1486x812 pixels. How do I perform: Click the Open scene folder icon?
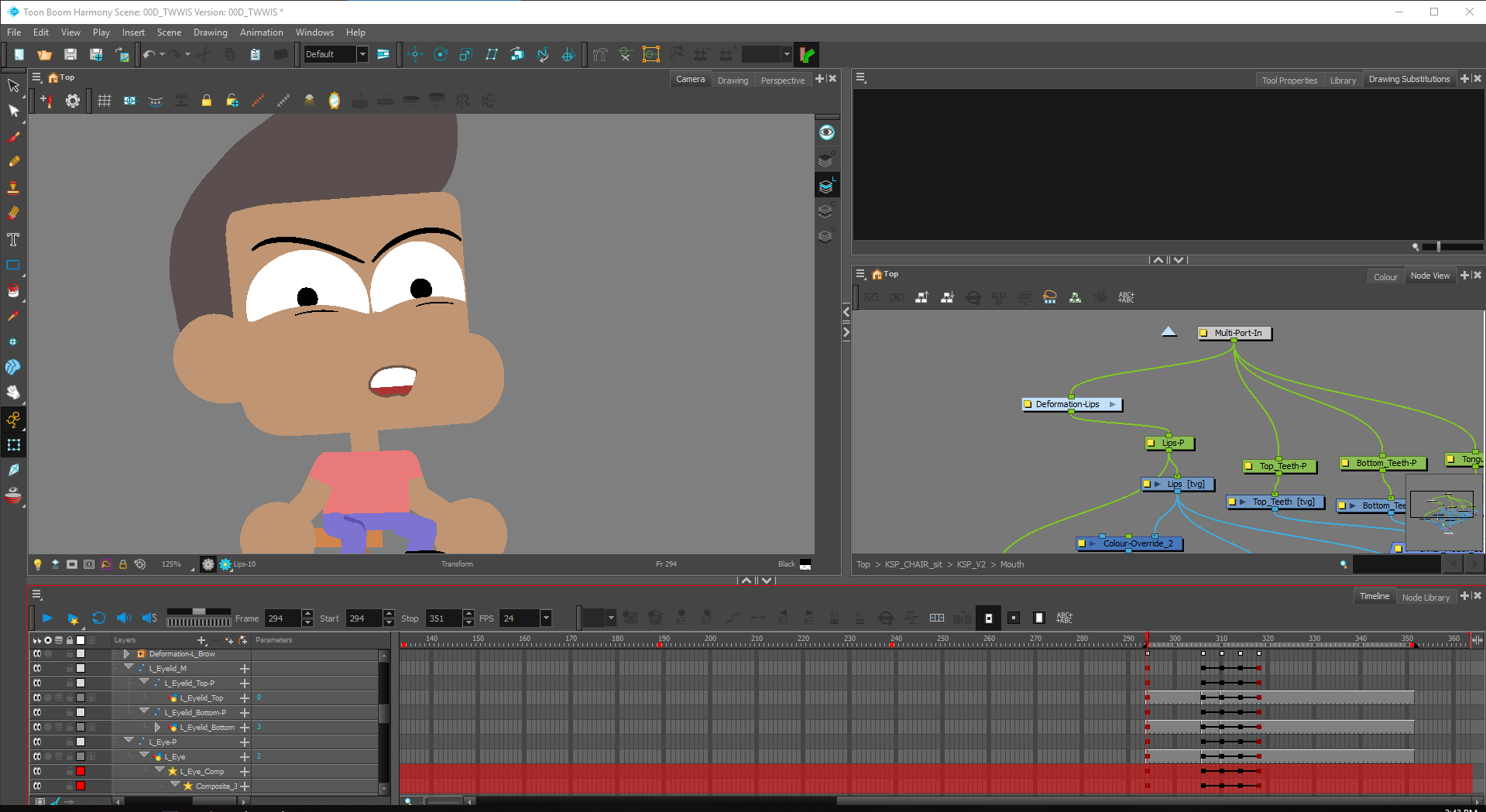[x=44, y=54]
